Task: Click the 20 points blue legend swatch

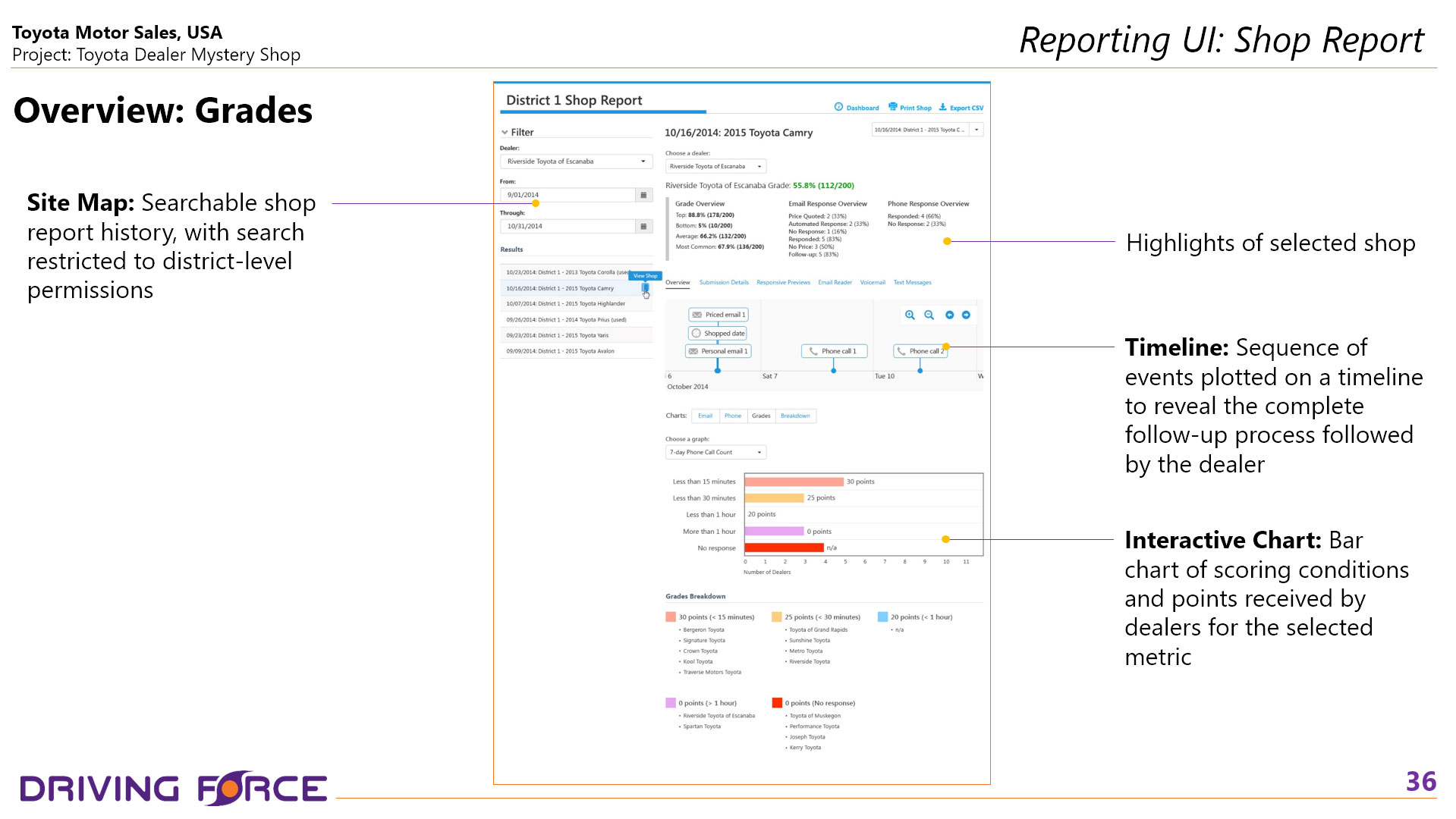Action: pos(883,617)
